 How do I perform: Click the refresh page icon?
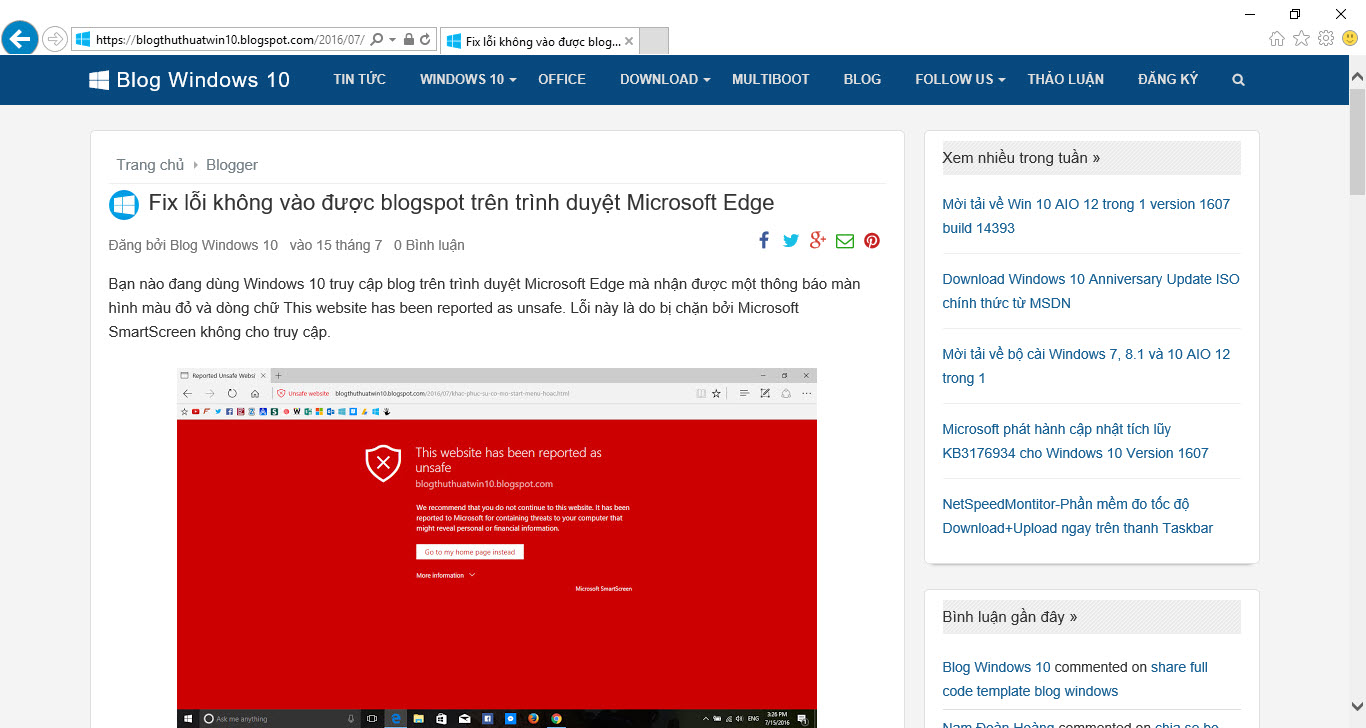[426, 40]
